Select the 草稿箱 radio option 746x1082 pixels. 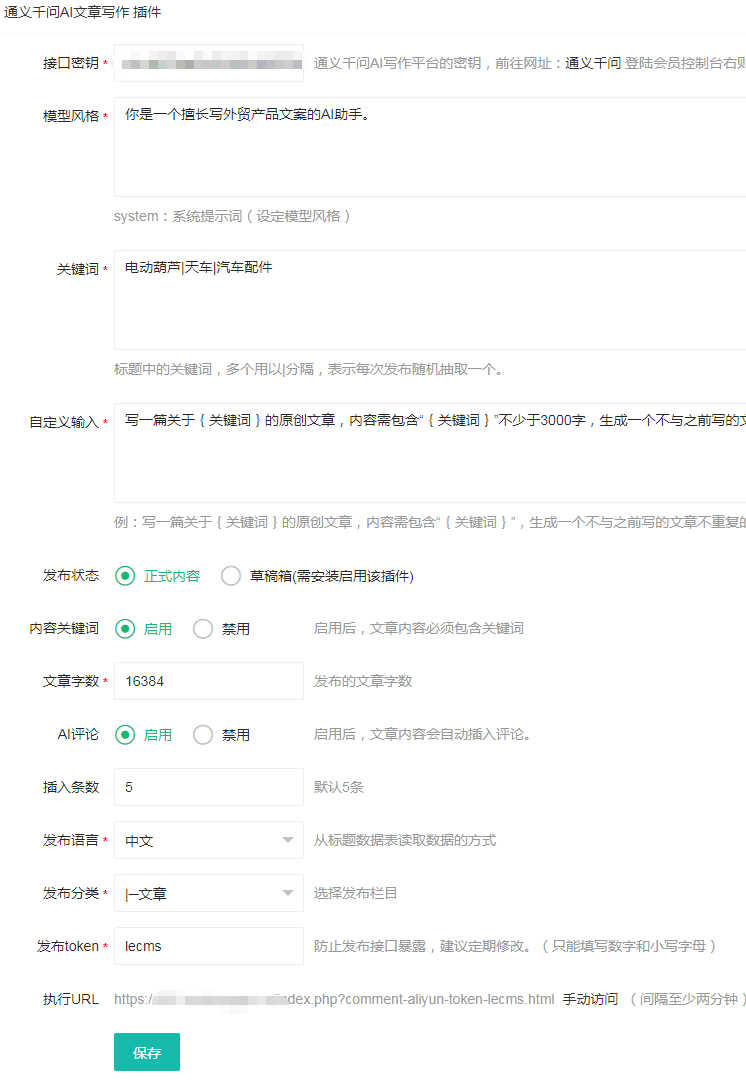(231, 576)
